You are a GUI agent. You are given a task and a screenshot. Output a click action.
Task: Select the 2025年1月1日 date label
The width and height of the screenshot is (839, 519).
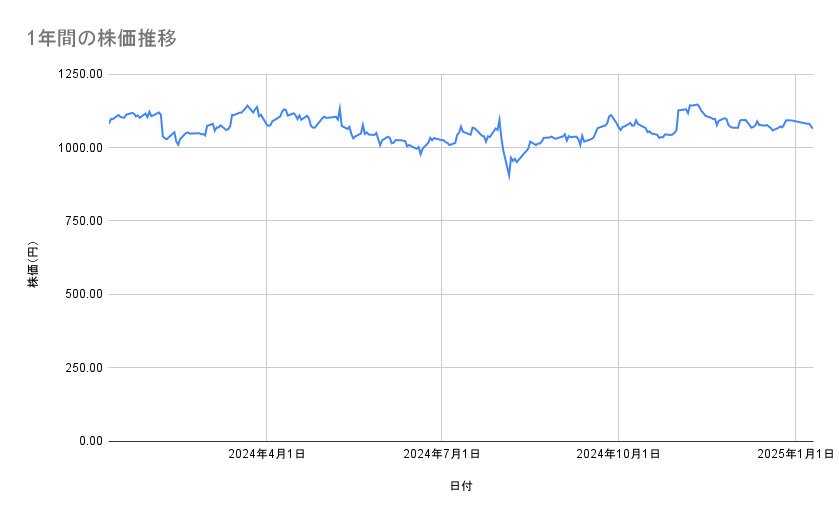click(794, 455)
